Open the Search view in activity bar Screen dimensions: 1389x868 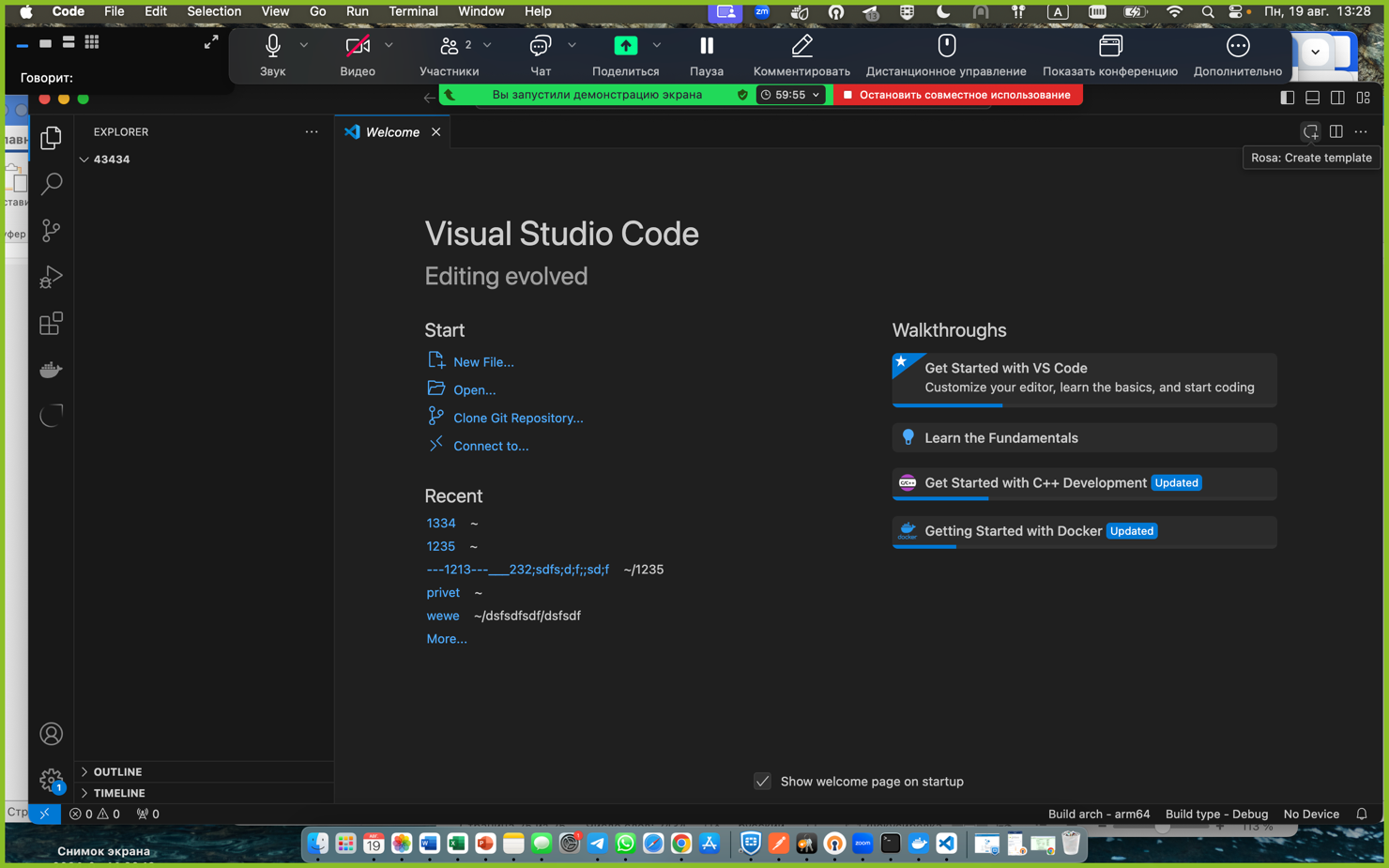[x=52, y=184]
